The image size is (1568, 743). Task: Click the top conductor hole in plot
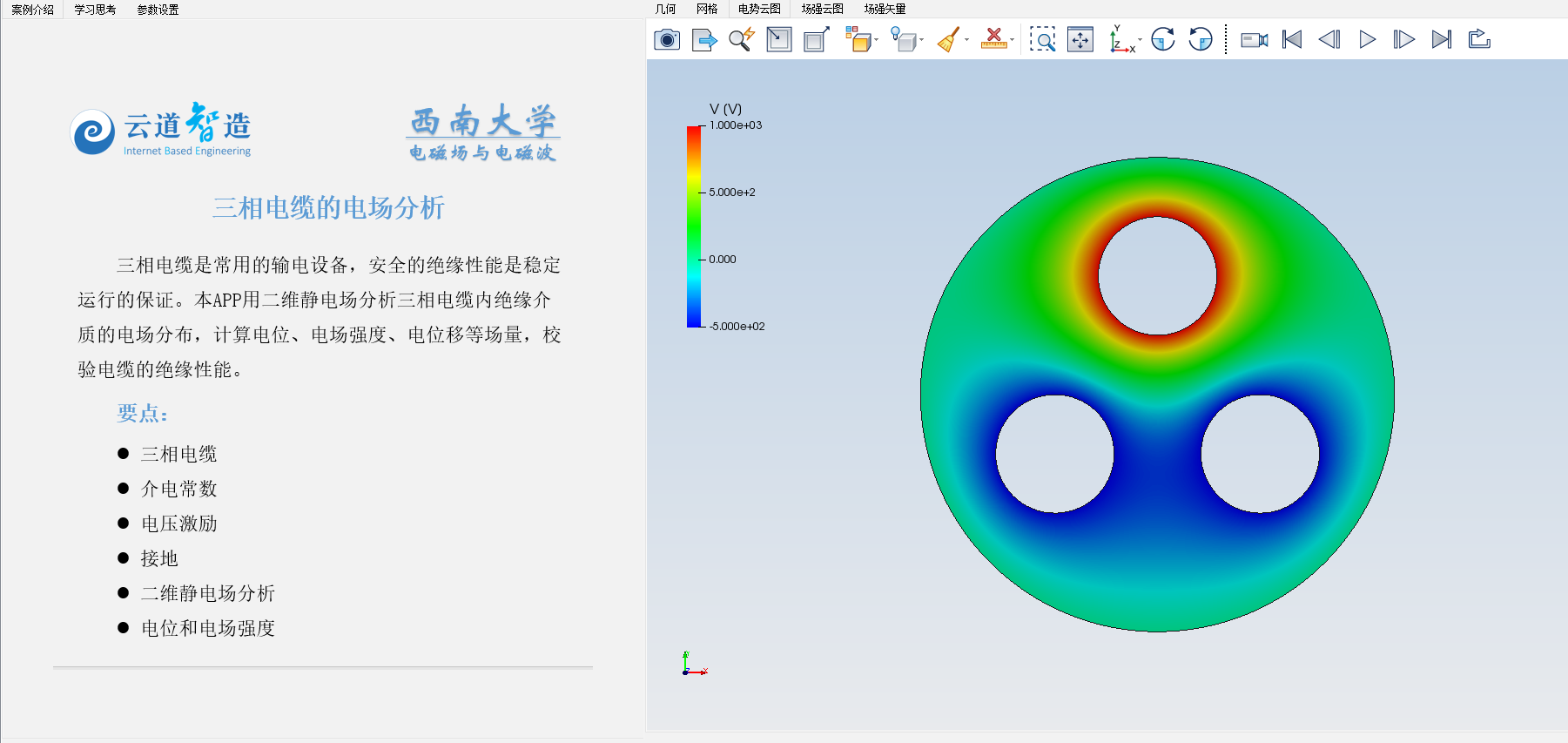point(1157,275)
